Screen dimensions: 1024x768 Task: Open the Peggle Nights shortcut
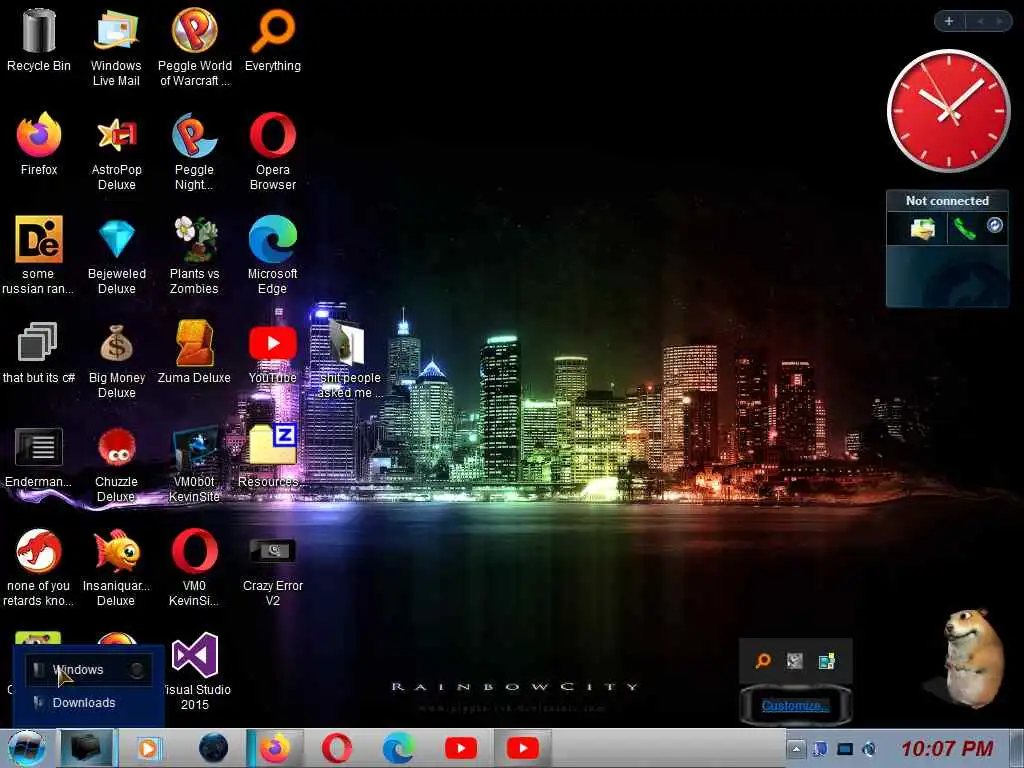[194, 152]
